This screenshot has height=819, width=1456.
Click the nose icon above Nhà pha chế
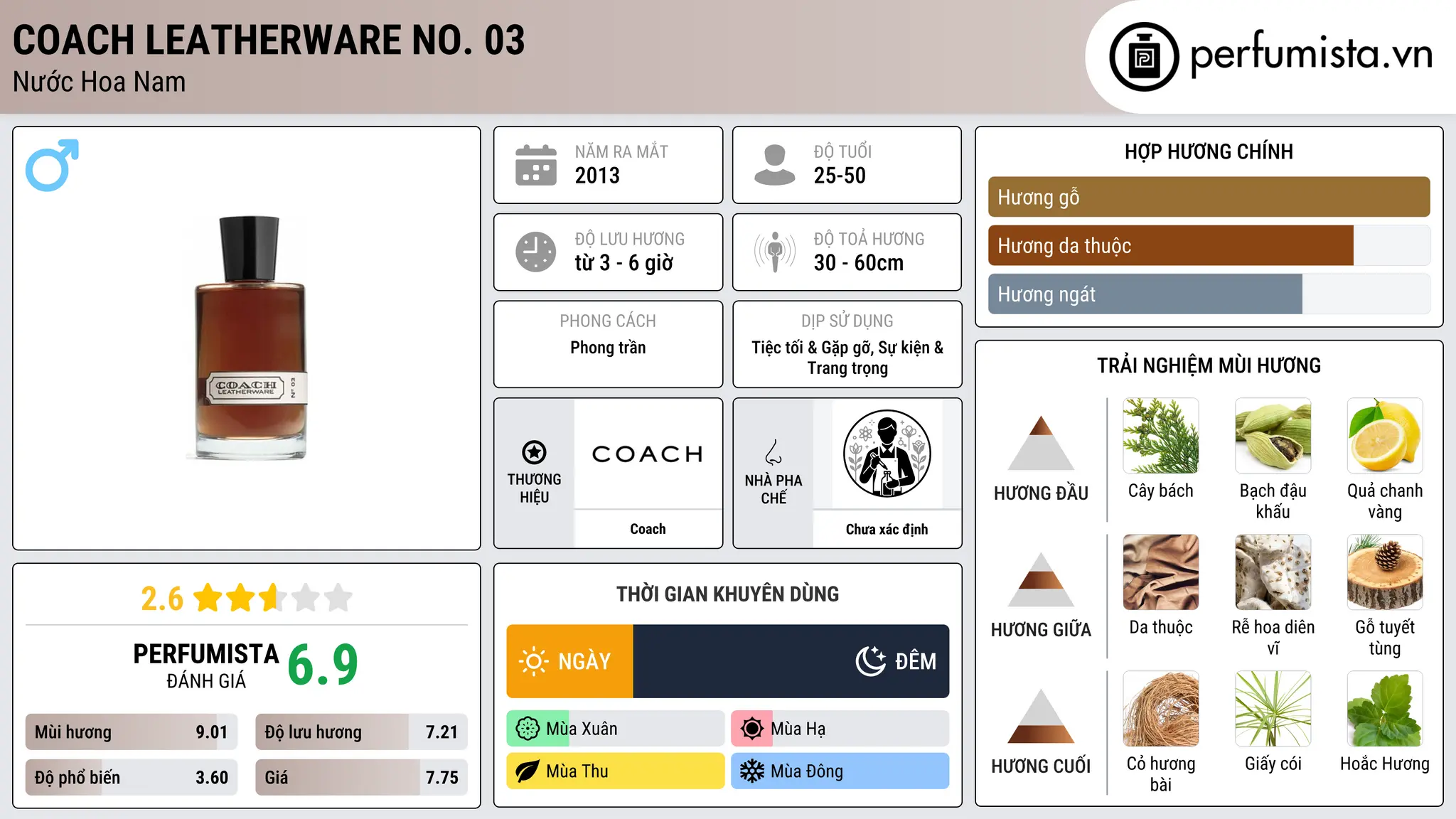pyautogui.click(x=773, y=452)
